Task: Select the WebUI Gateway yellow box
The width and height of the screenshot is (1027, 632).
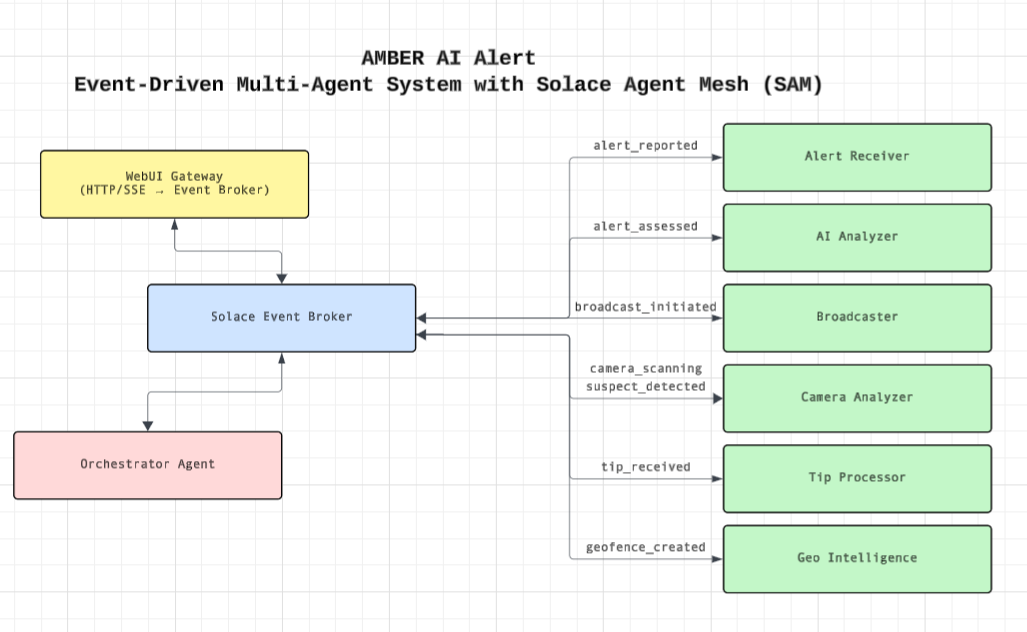Action: [174, 184]
